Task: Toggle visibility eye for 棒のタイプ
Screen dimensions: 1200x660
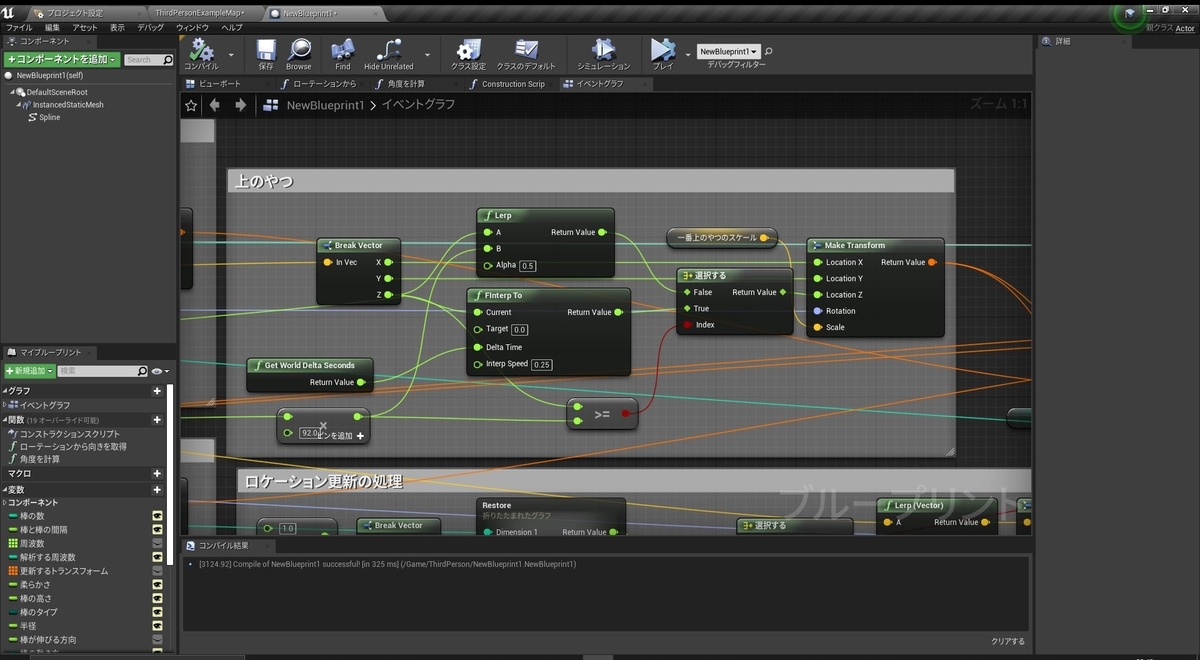Action: (x=157, y=612)
